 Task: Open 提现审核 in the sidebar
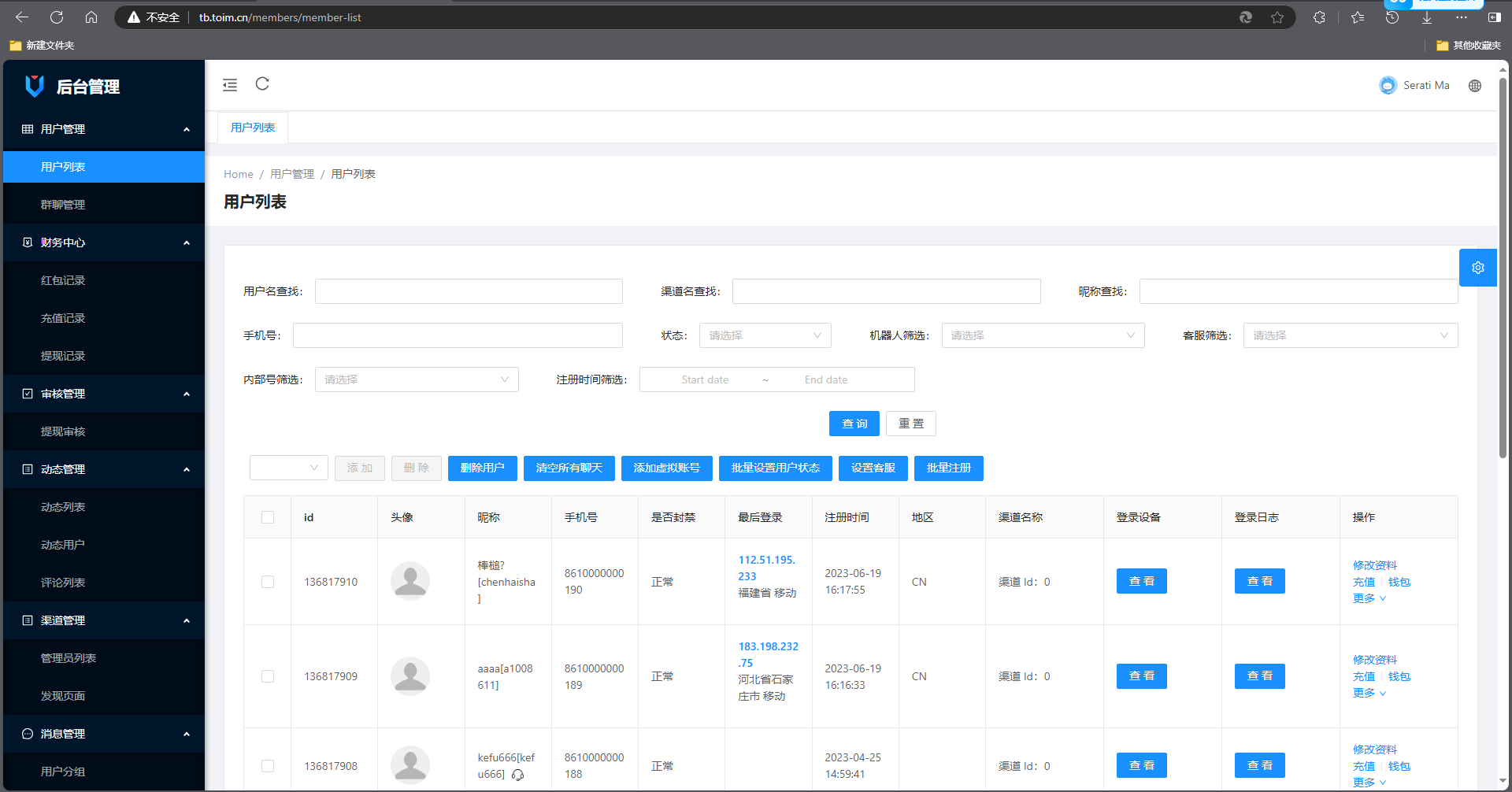pos(104,431)
